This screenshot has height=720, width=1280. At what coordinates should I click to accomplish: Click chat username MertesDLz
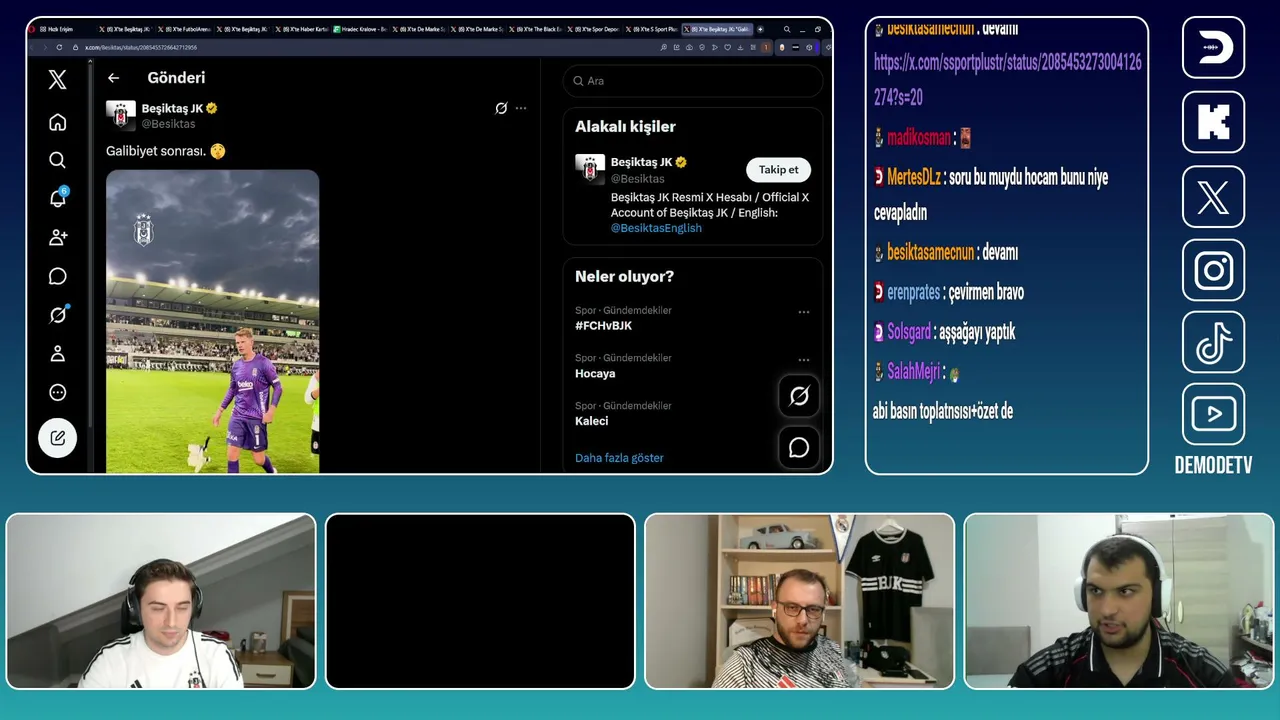tap(914, 178)
